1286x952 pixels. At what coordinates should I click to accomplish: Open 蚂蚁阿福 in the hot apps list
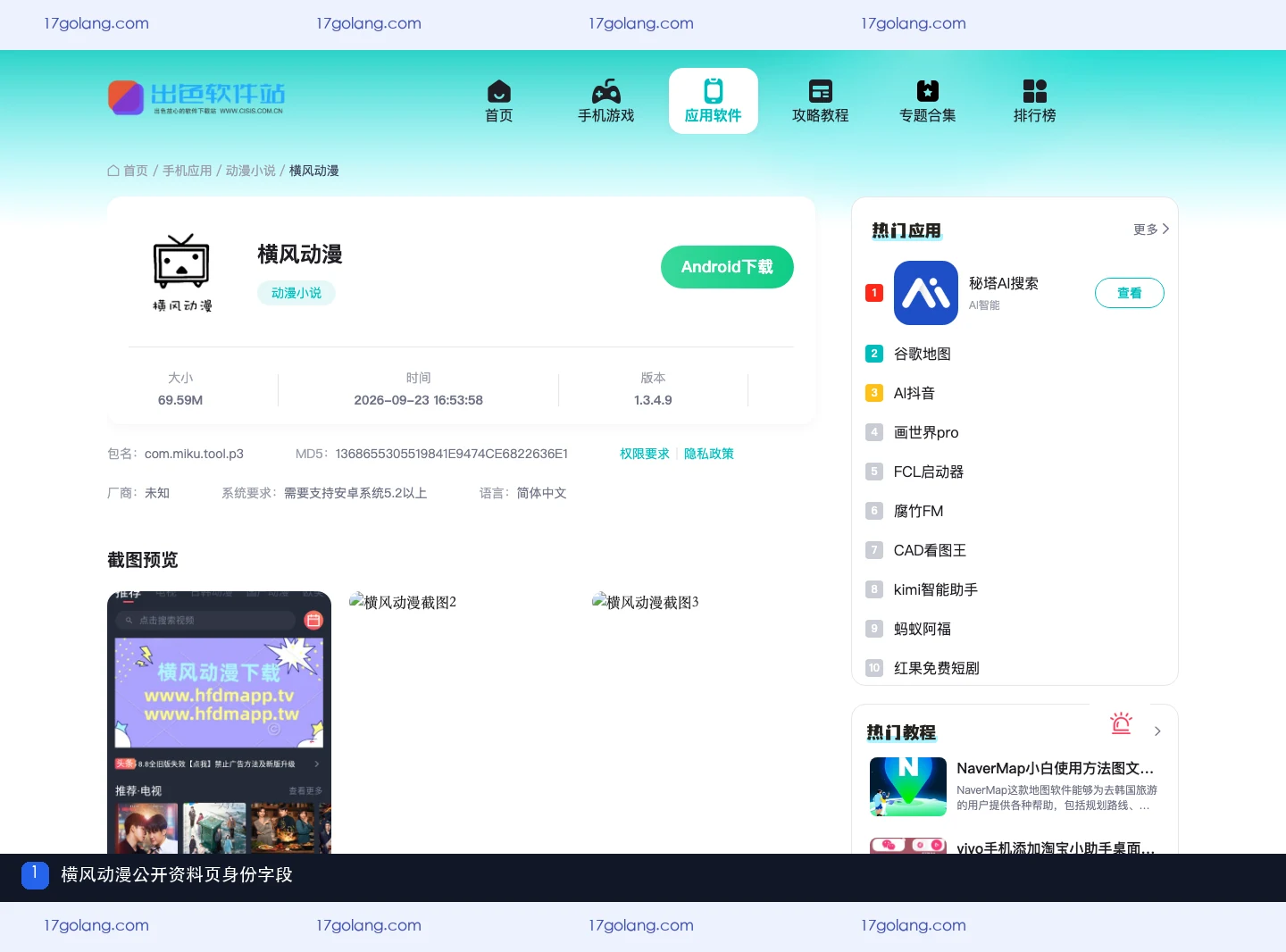pos(923,629)
